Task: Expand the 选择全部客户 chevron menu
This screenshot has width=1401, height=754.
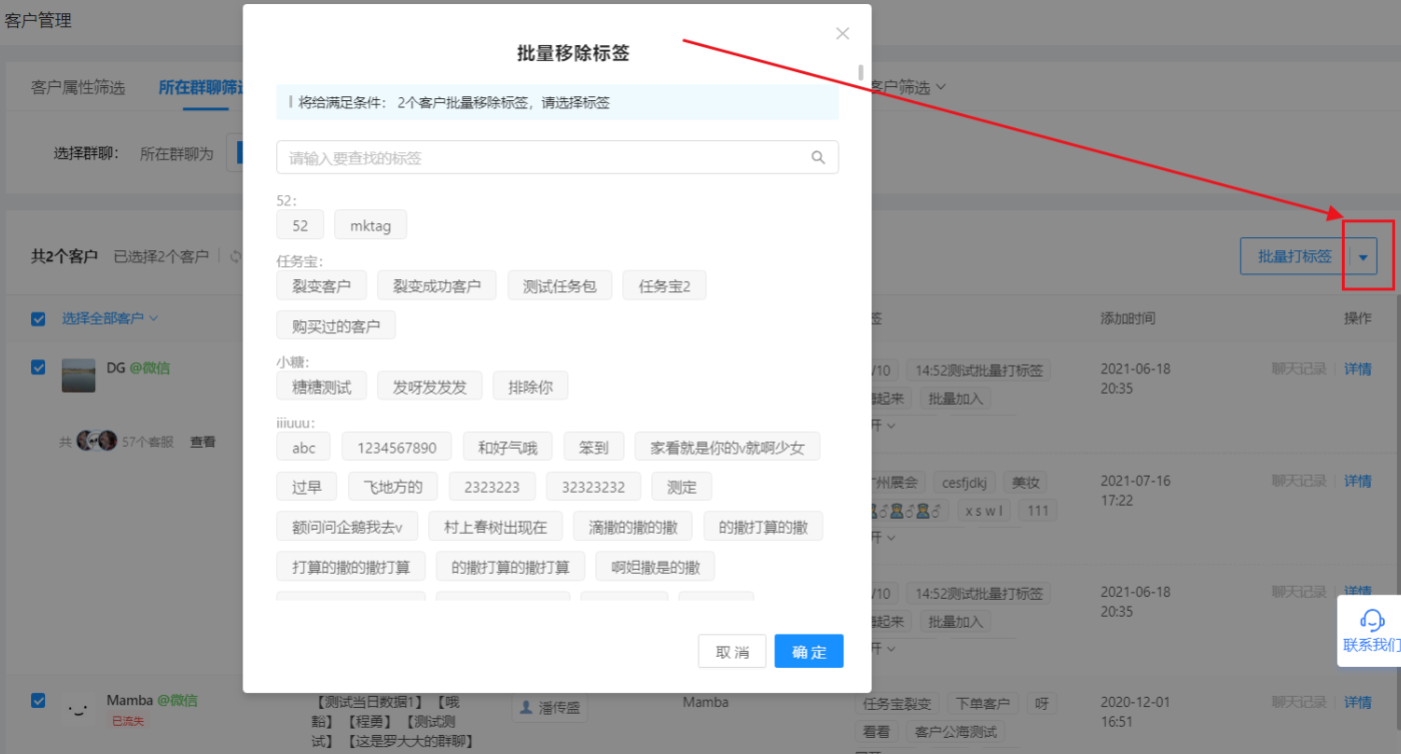Action: coord(154,319)
